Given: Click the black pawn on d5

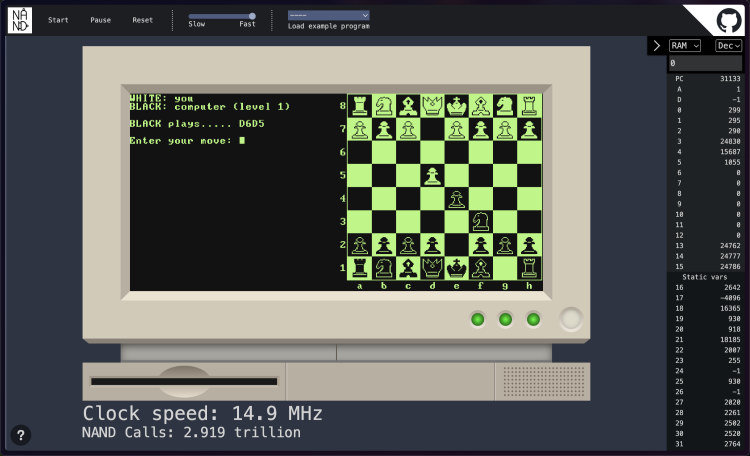Looking at the screenshot, I should click(432, 175).
